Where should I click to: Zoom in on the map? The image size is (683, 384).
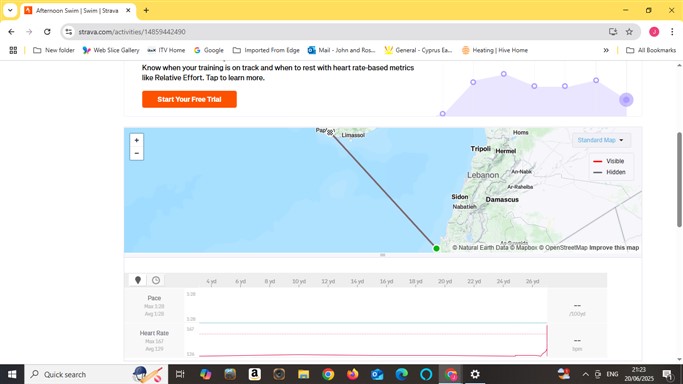point(136,140)
